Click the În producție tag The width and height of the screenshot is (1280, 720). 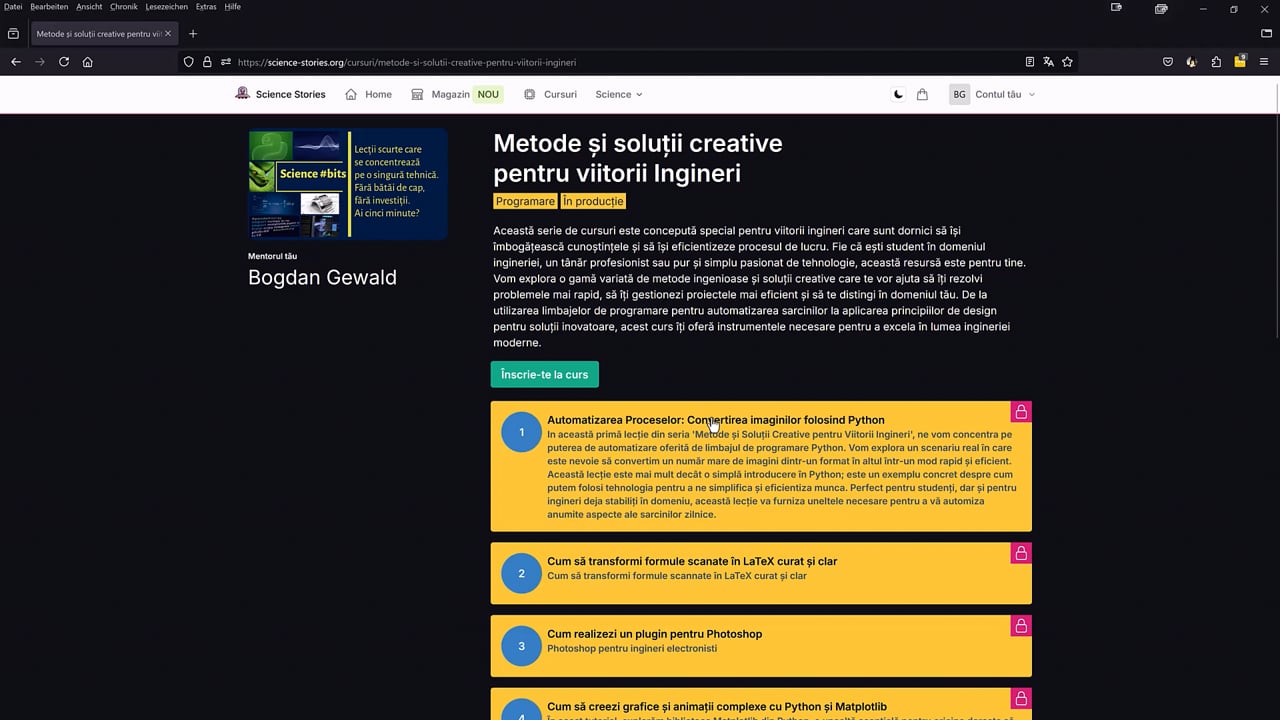pos(593,201)
